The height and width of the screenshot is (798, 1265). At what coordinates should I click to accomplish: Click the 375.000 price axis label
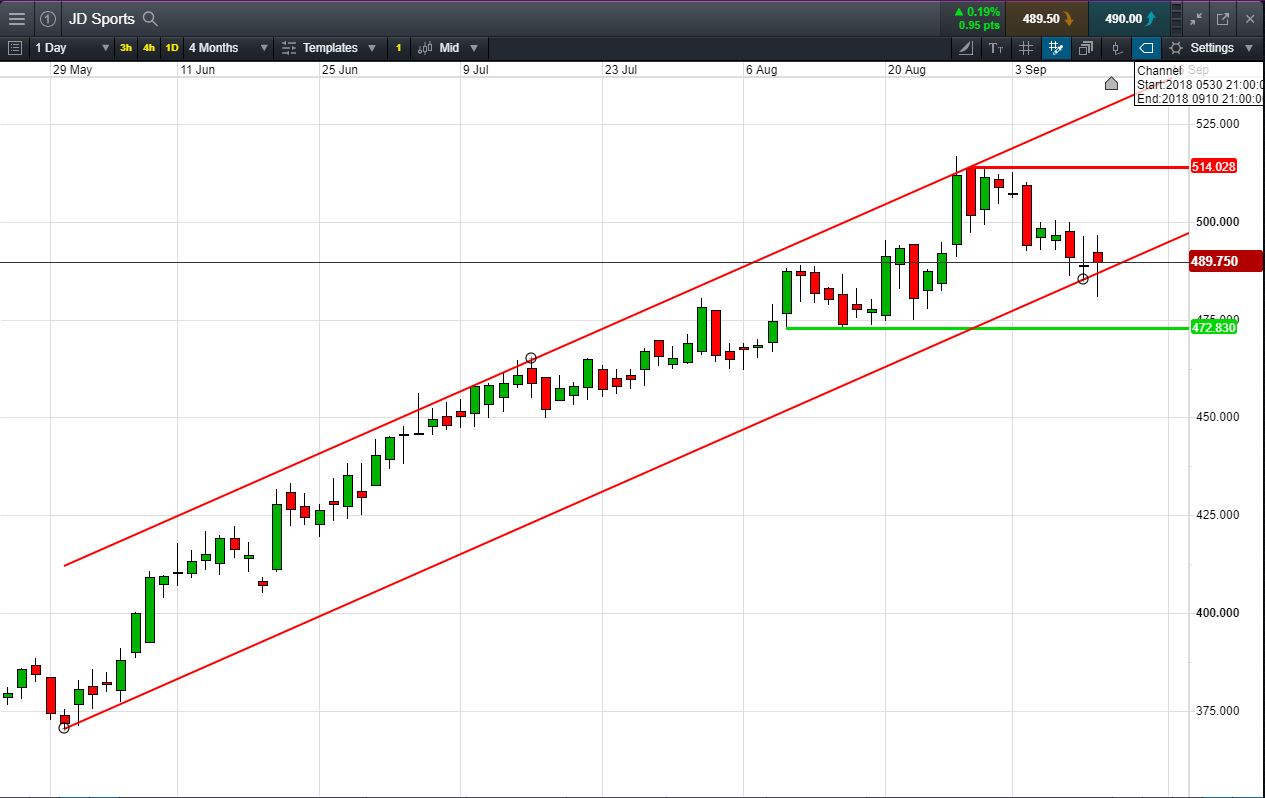coord(1217,711)
